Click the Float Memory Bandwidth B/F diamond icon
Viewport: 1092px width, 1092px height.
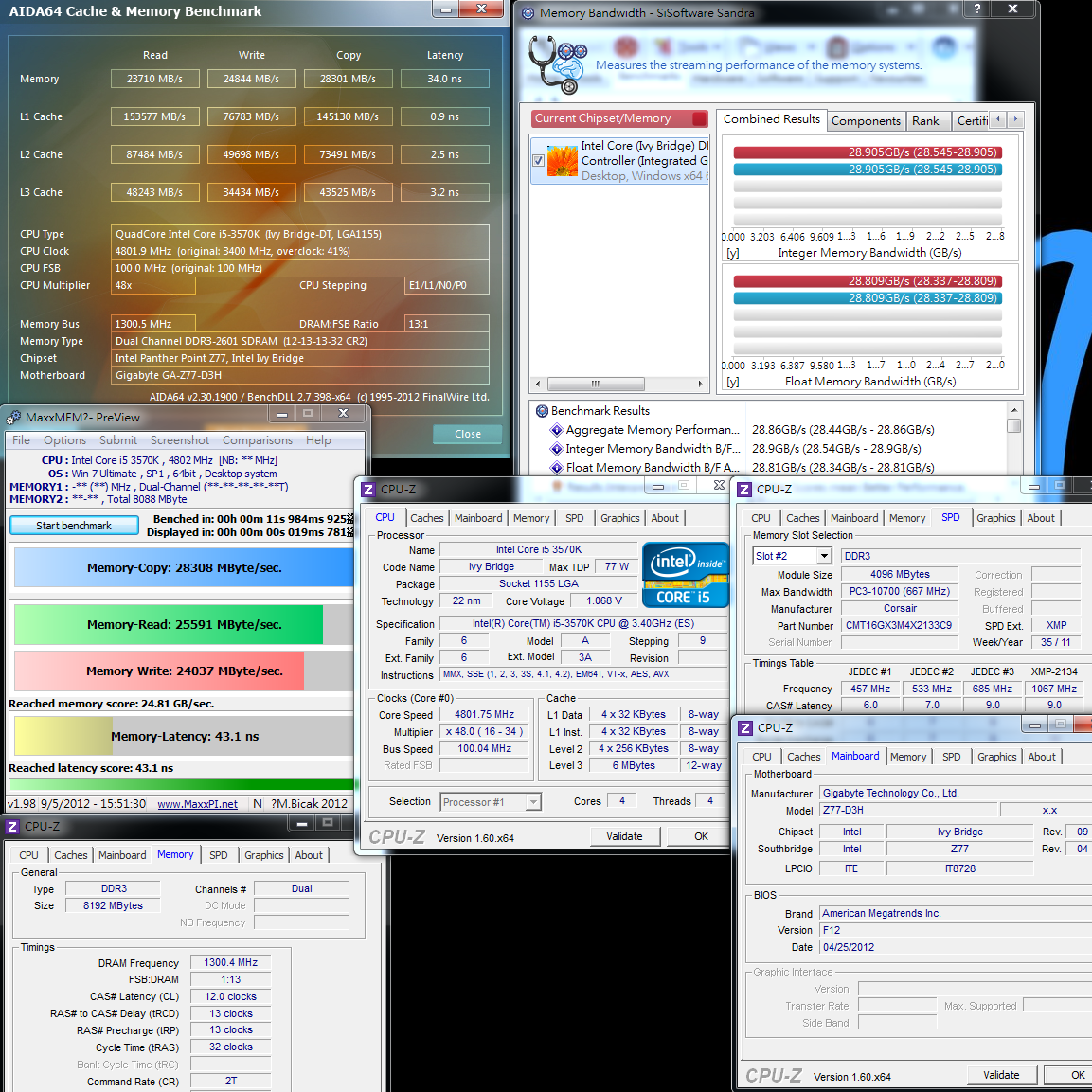click(557, 467)
